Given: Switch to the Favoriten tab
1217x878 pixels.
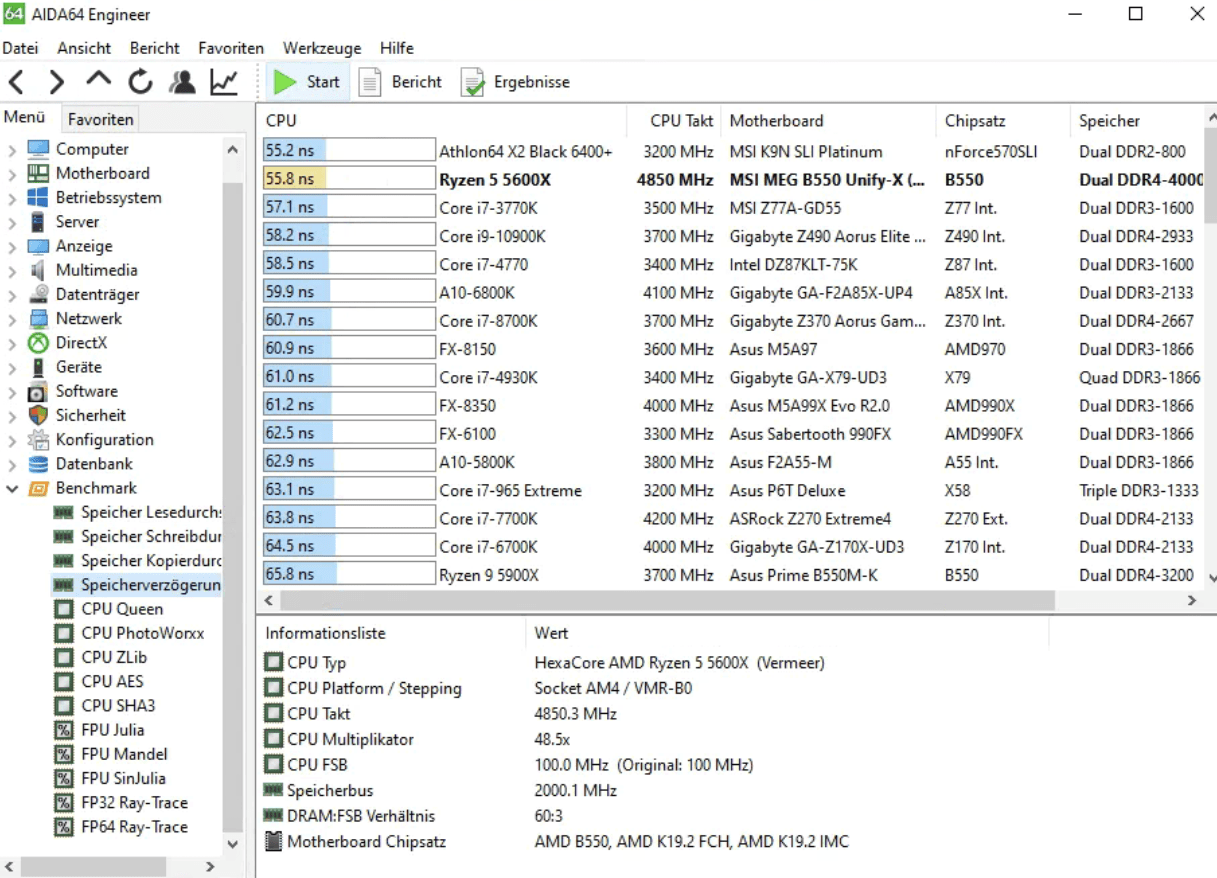Looking at the screenshot, I should pos(100,119).
